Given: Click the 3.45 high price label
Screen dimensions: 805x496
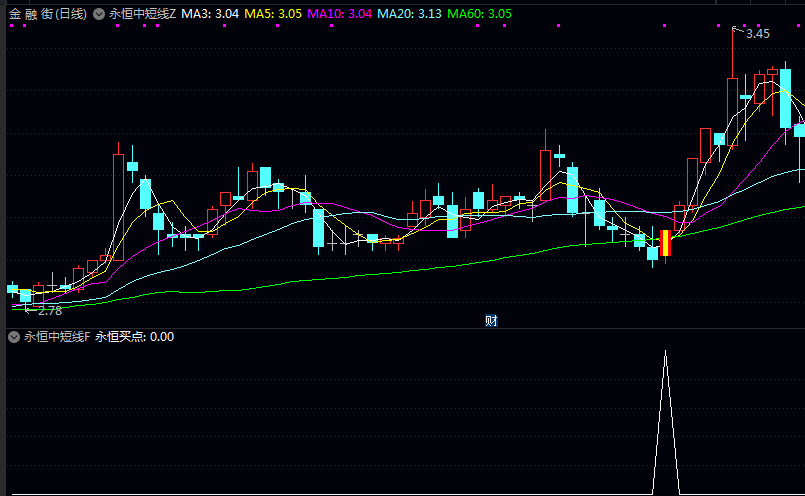Looking at the screenshot, I should click(758, 34).
